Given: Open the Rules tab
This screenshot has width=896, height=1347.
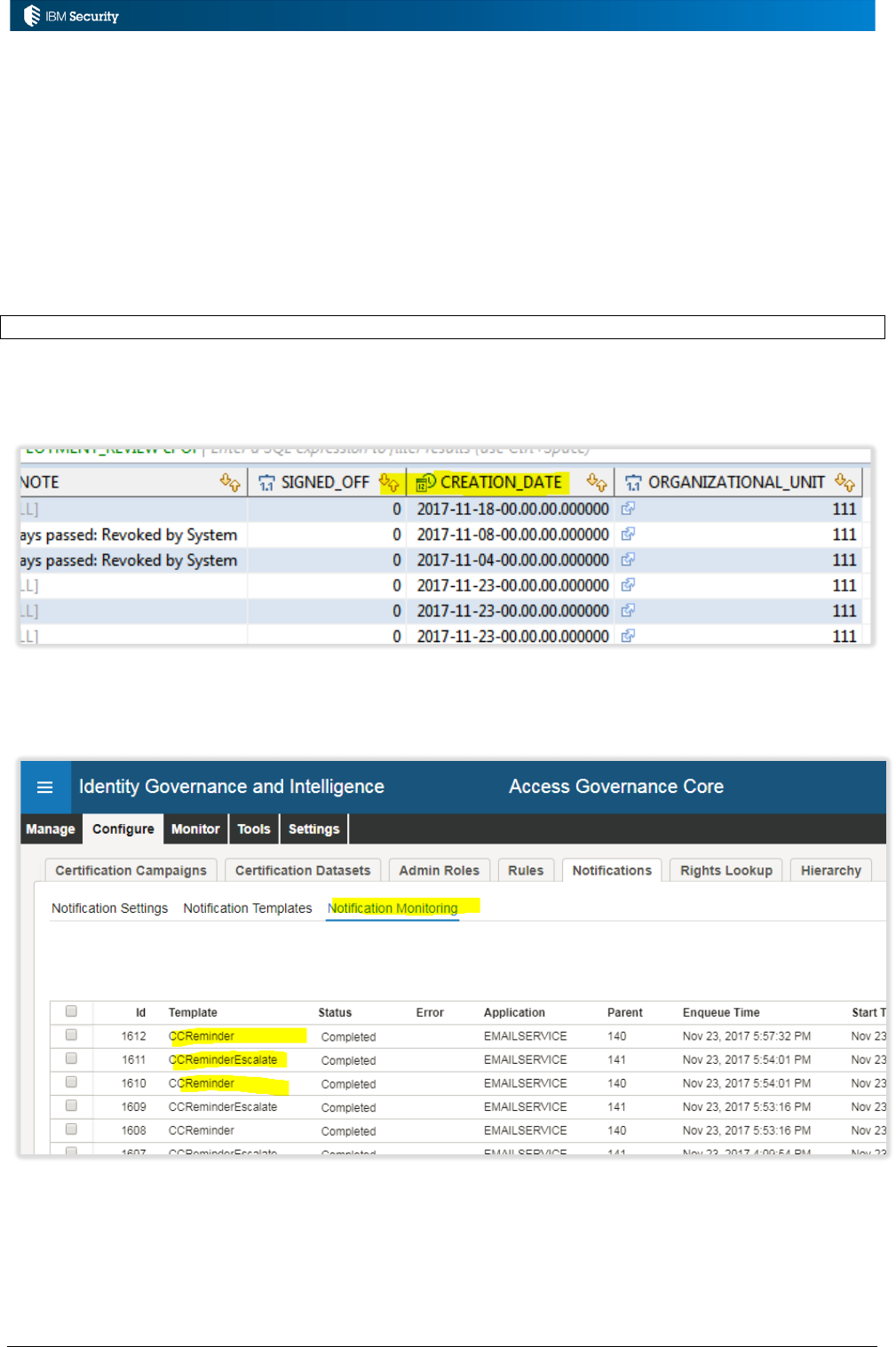Looking at the screenshot, I should point(526,870).
